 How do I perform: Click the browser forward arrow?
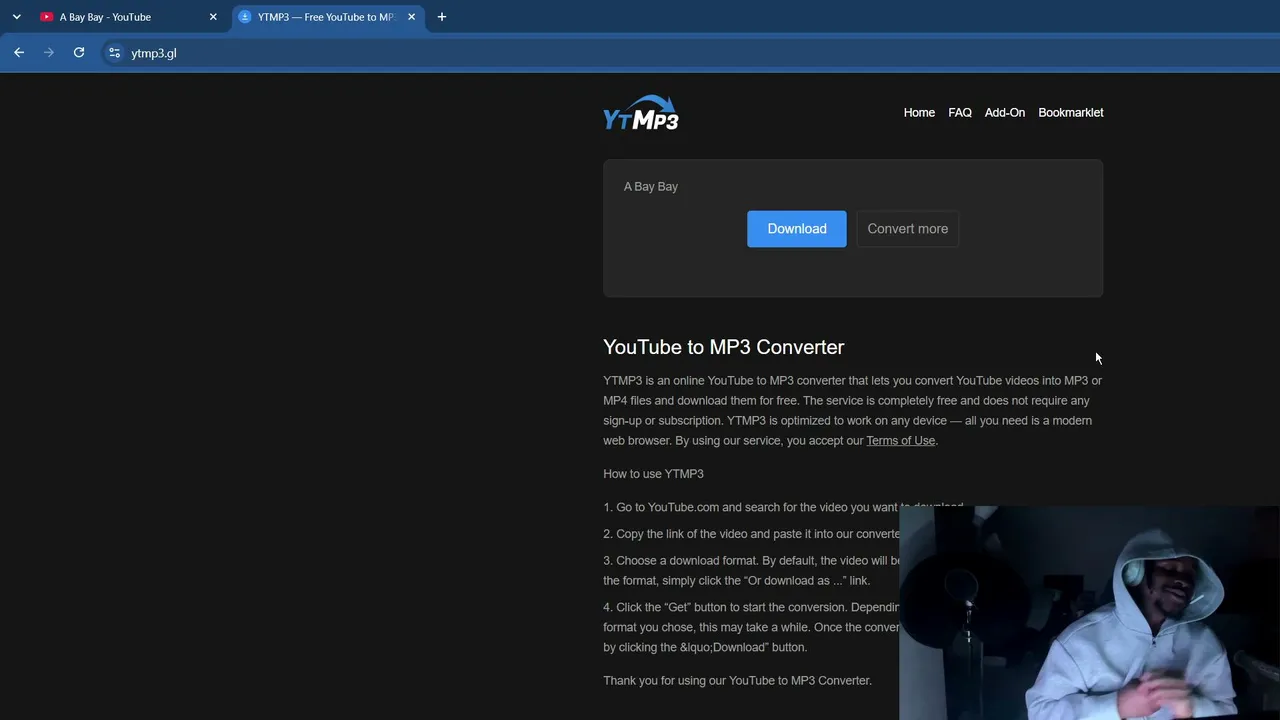[x=49, y=53]
